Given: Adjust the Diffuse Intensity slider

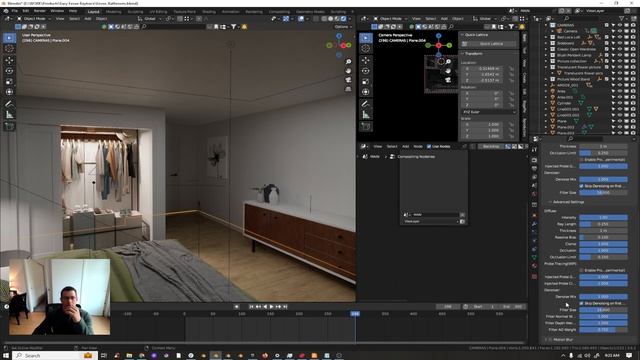Looking at the screenshot, I should tap(603, 218).
